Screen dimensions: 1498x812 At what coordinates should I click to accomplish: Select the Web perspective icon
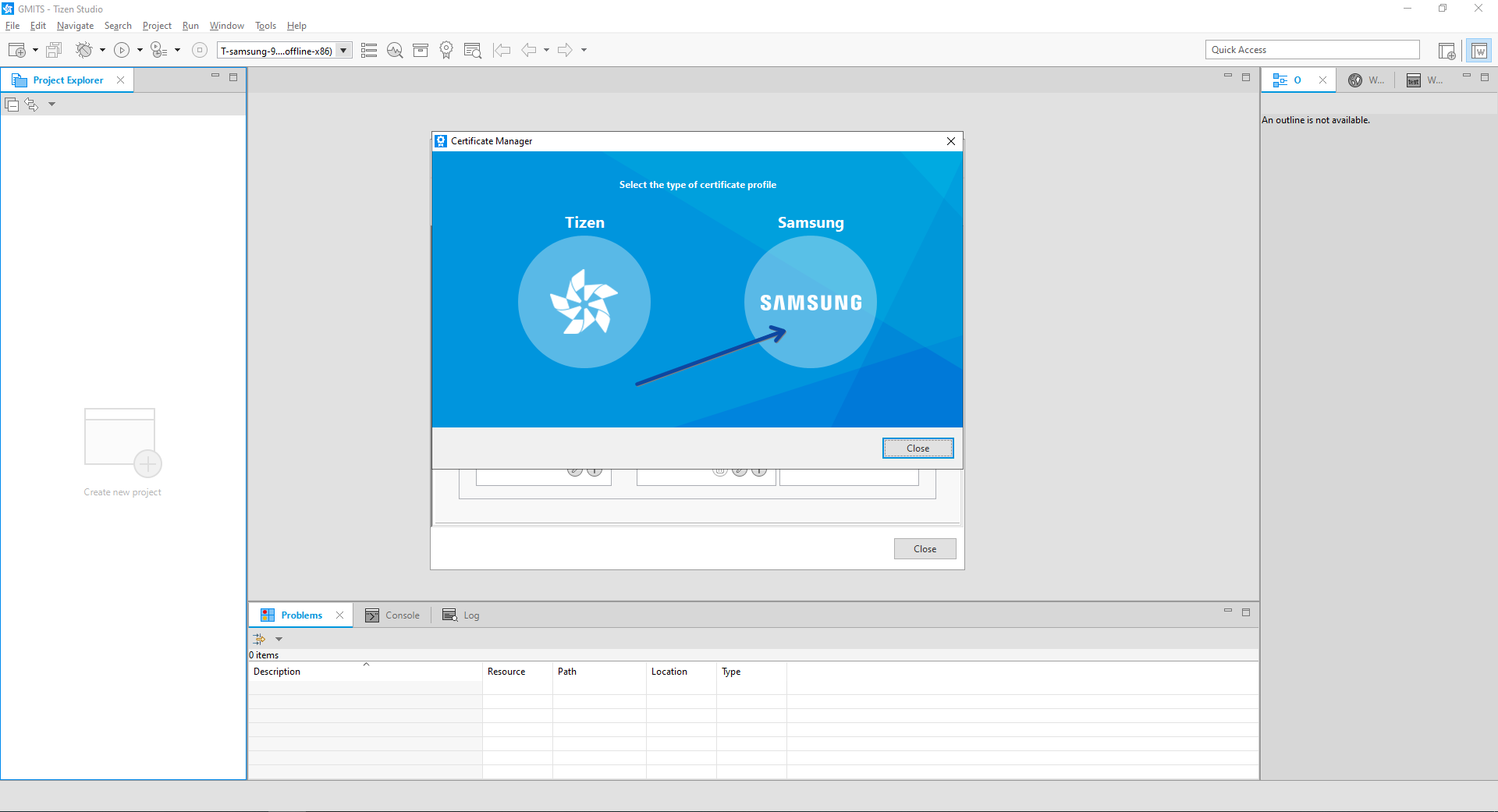(x=1478, y=51)
